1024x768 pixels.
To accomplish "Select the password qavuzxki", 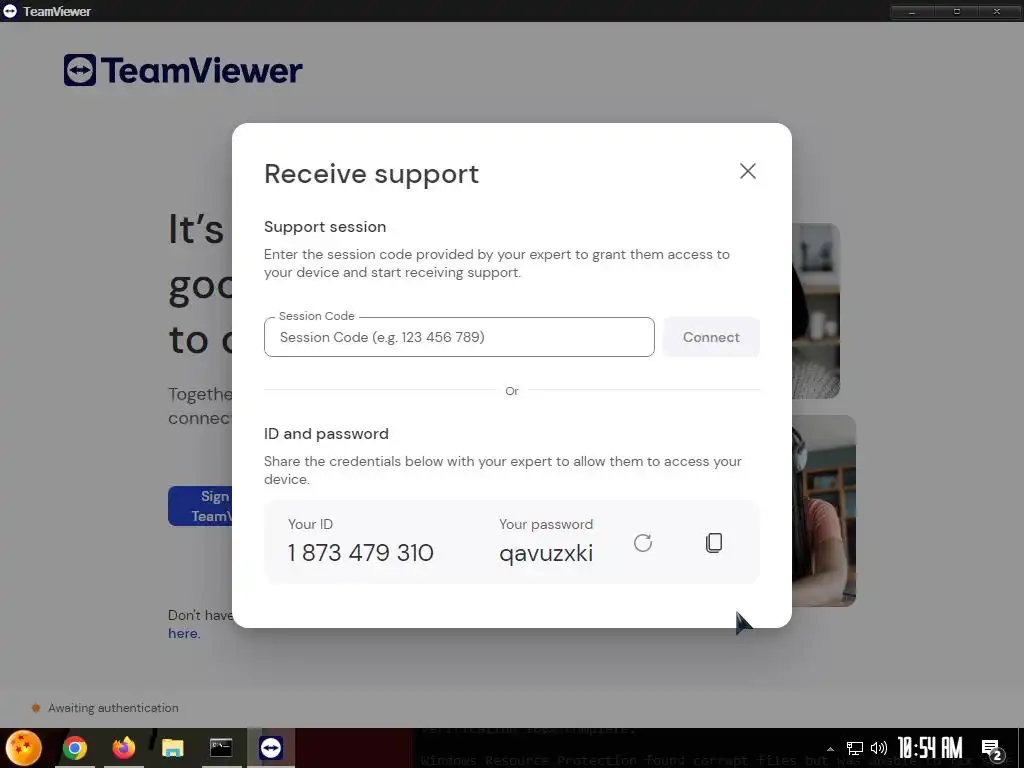I will tap(546, 553).
